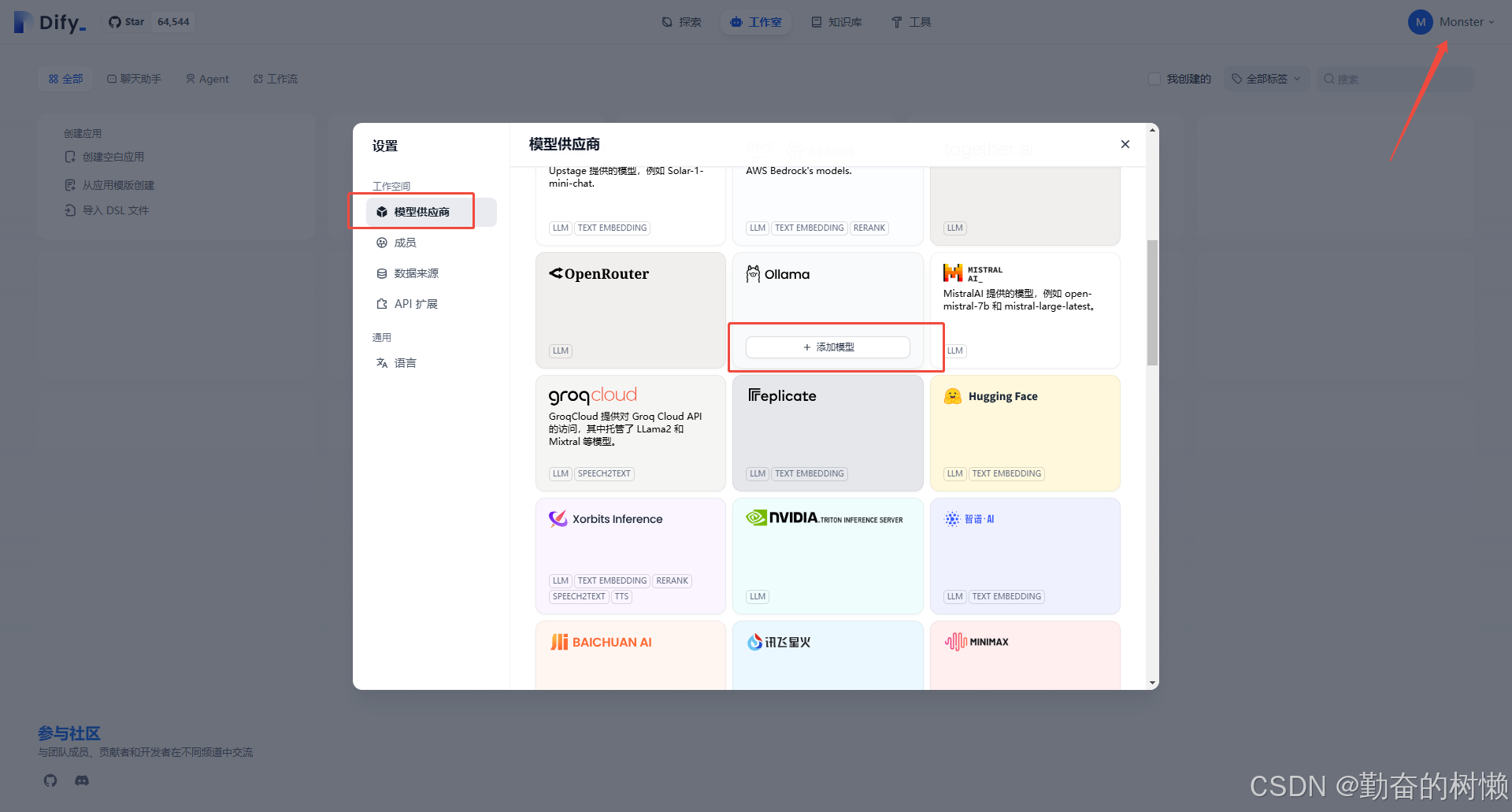The image size is (1512, 812).
Task: Click OpenRouter LLM tag
Action: point(561,350)
